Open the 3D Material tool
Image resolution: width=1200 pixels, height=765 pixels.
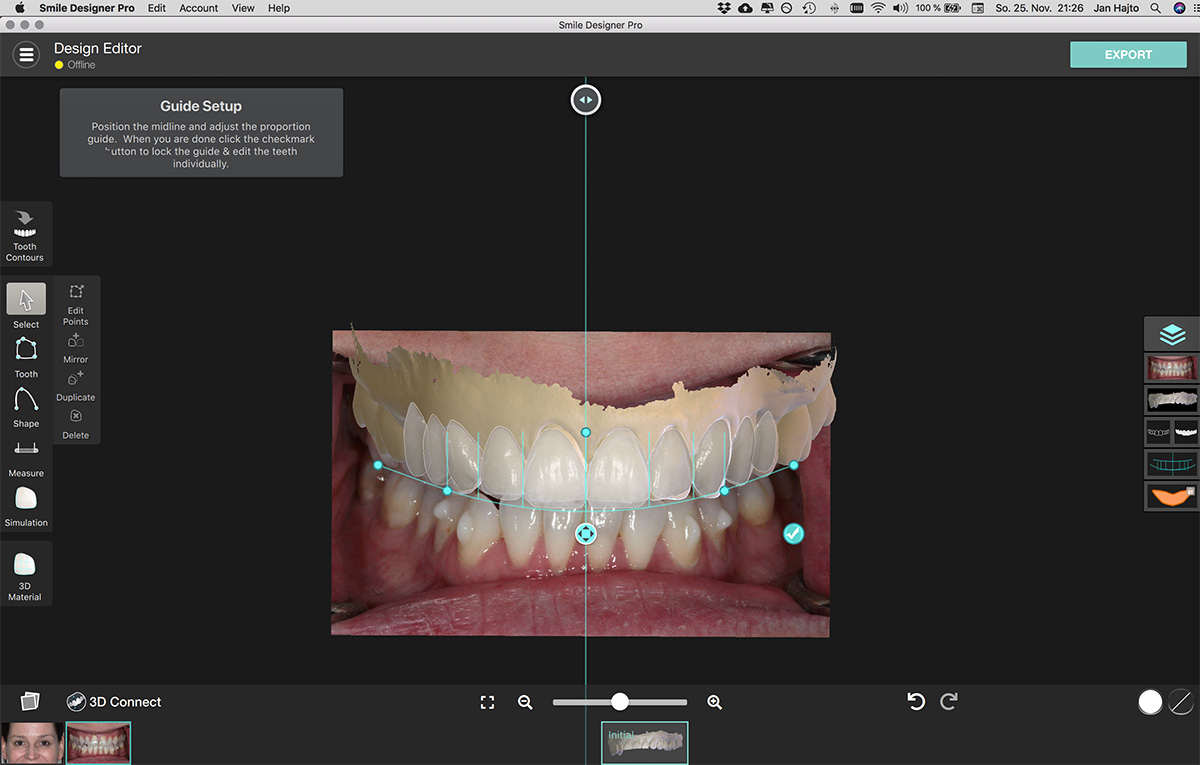[25, 574]
